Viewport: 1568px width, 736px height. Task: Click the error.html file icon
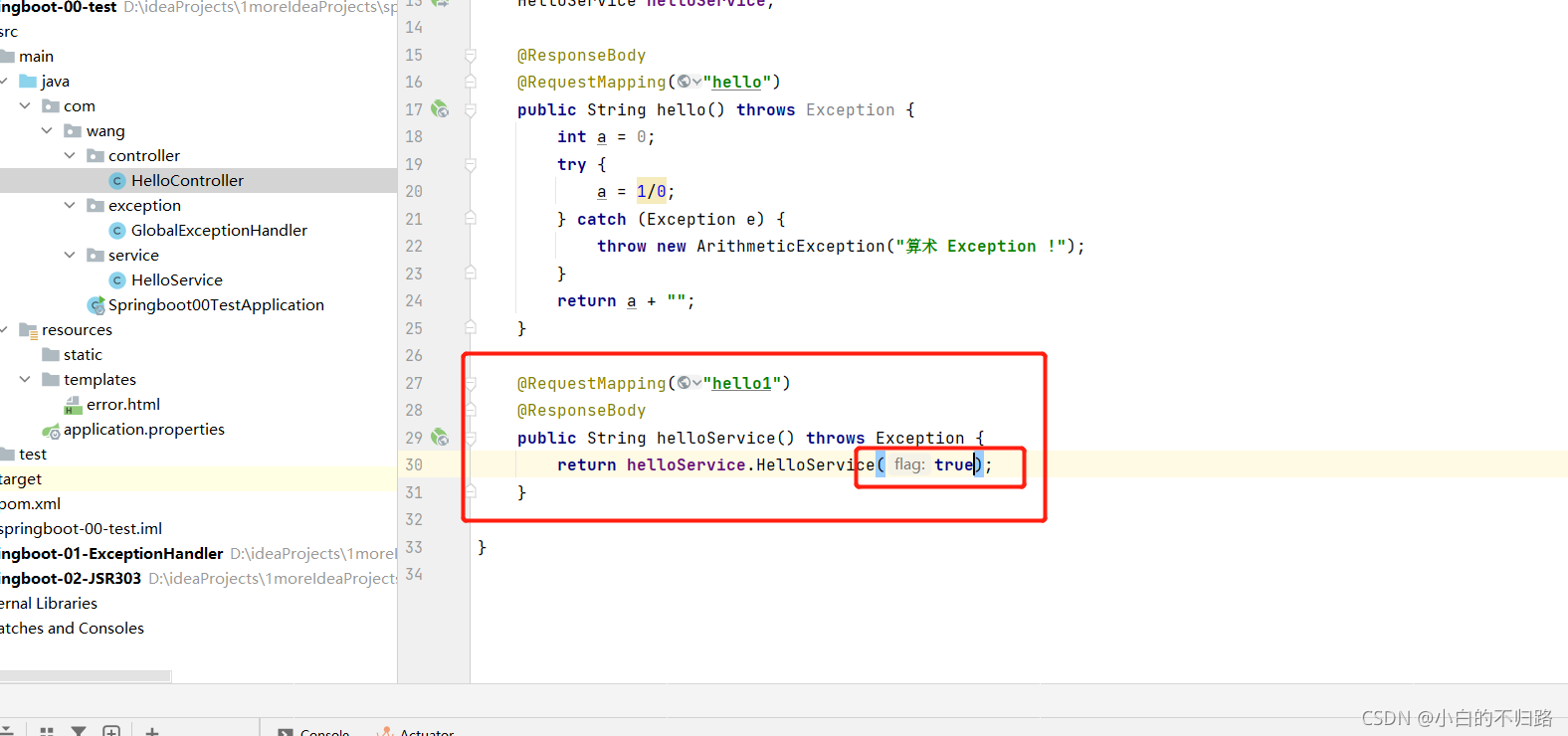tap(73, 405)
